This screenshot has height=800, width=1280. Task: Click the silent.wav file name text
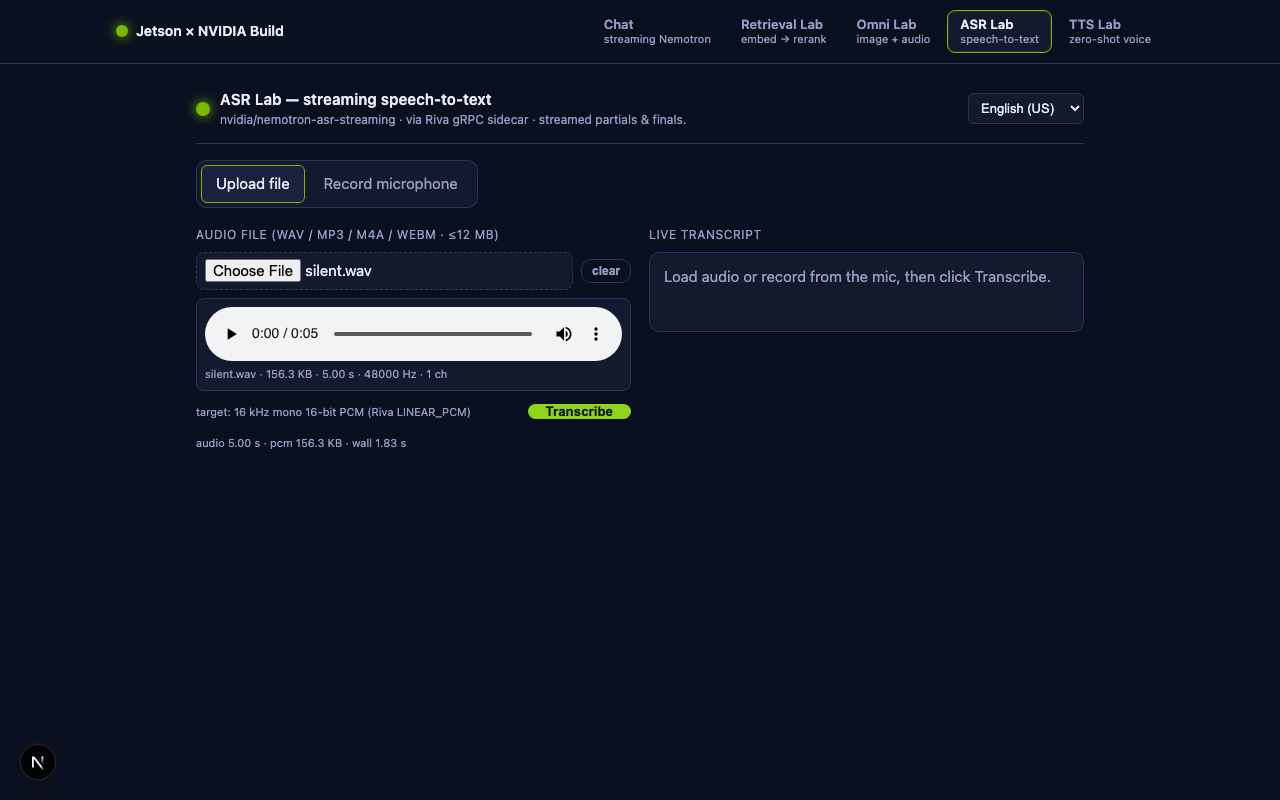(x=338, y=271)
